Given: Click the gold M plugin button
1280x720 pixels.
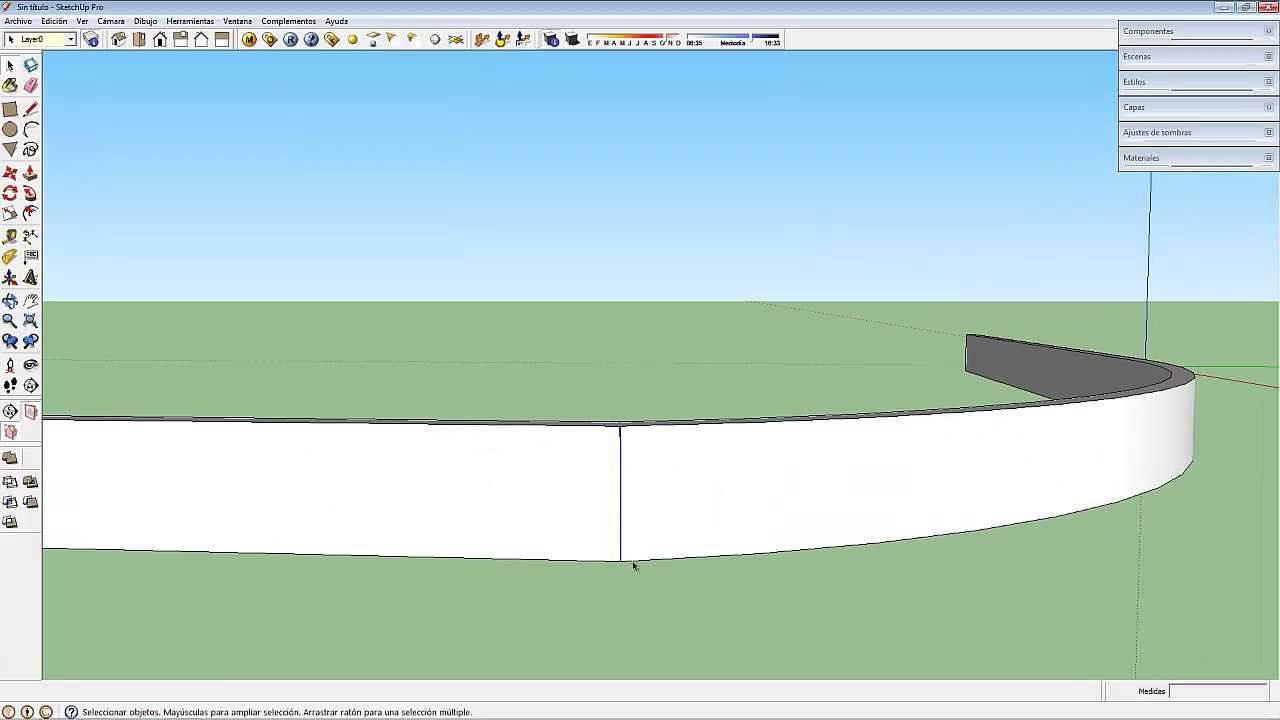Looking at the screenshot, I should (x=249, y=40).
